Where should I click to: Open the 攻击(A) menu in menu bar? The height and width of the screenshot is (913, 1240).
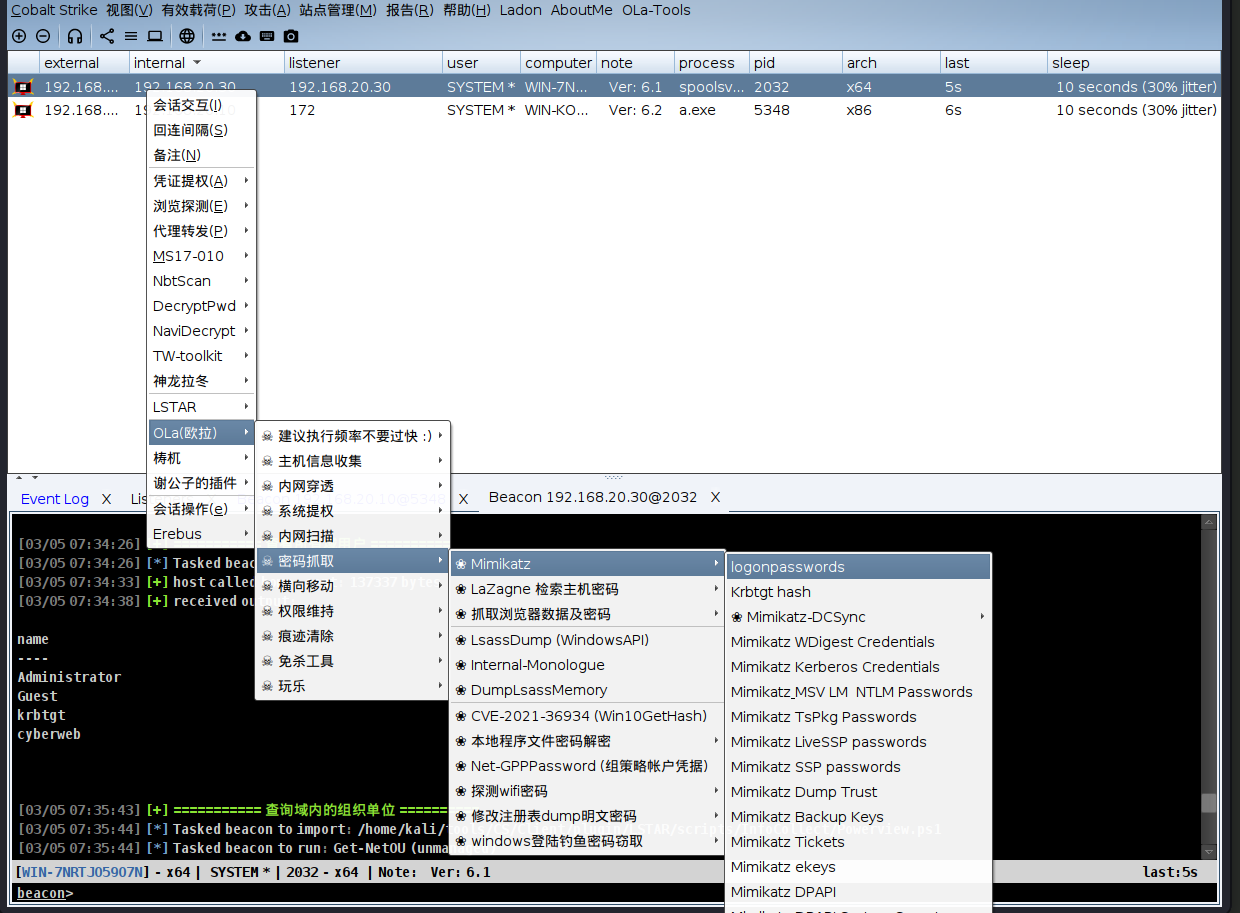267,10
